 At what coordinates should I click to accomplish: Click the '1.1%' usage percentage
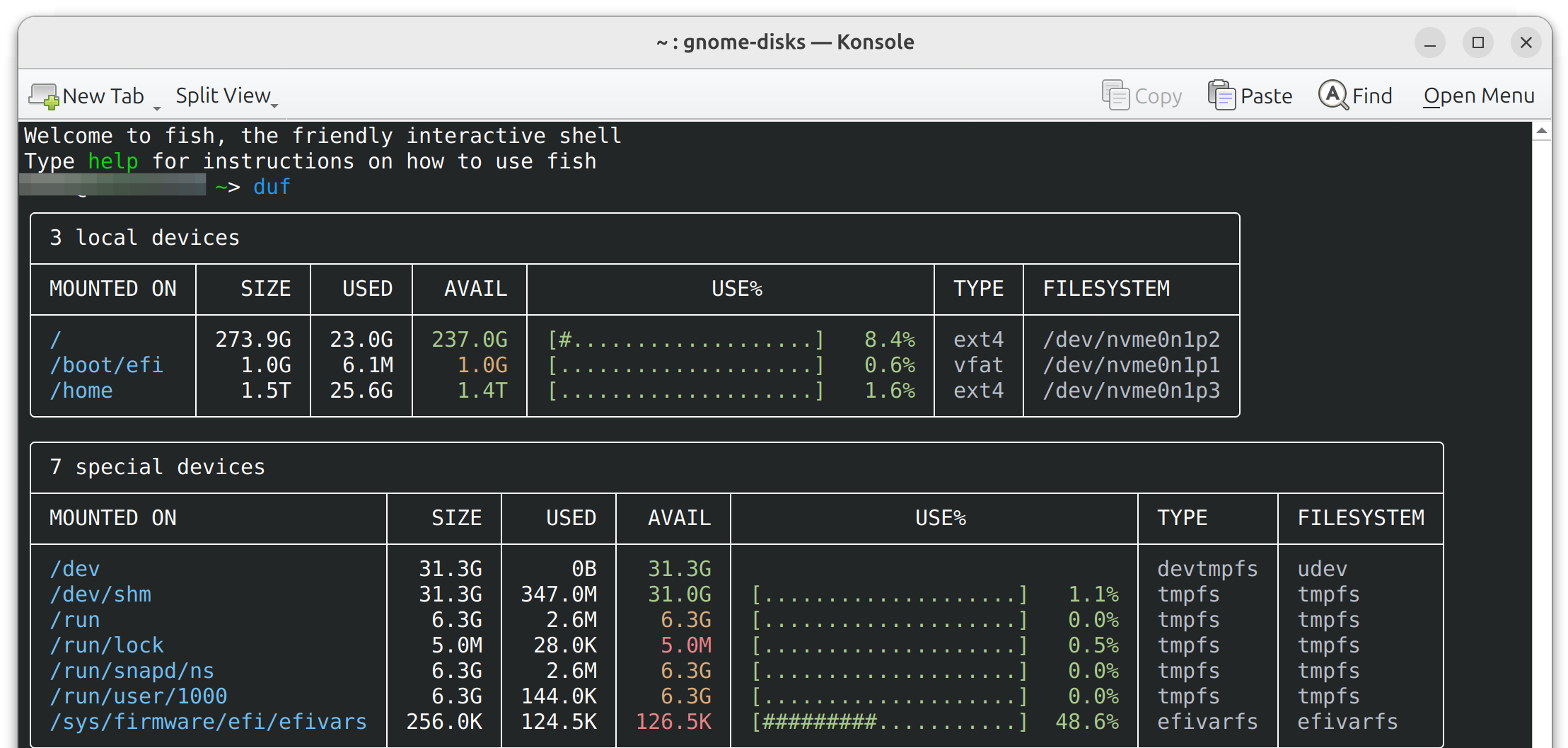click(1093, 594)
